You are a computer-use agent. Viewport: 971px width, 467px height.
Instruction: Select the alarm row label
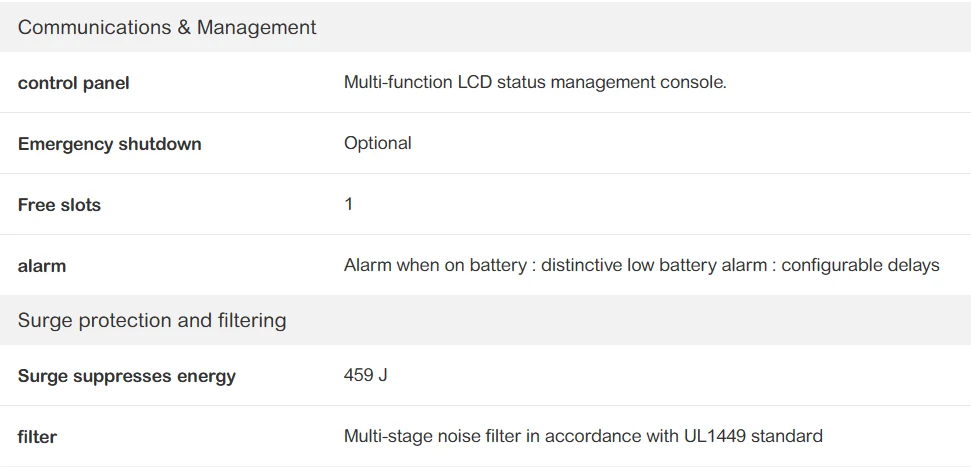tap(42, 266)
